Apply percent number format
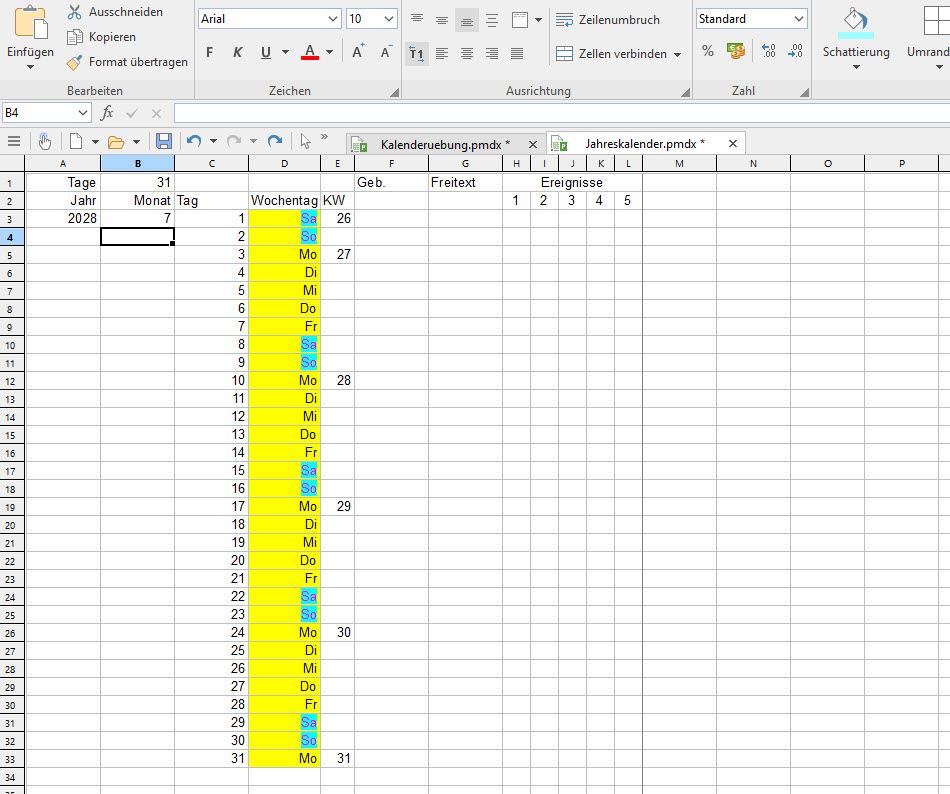 coord(708,51)
